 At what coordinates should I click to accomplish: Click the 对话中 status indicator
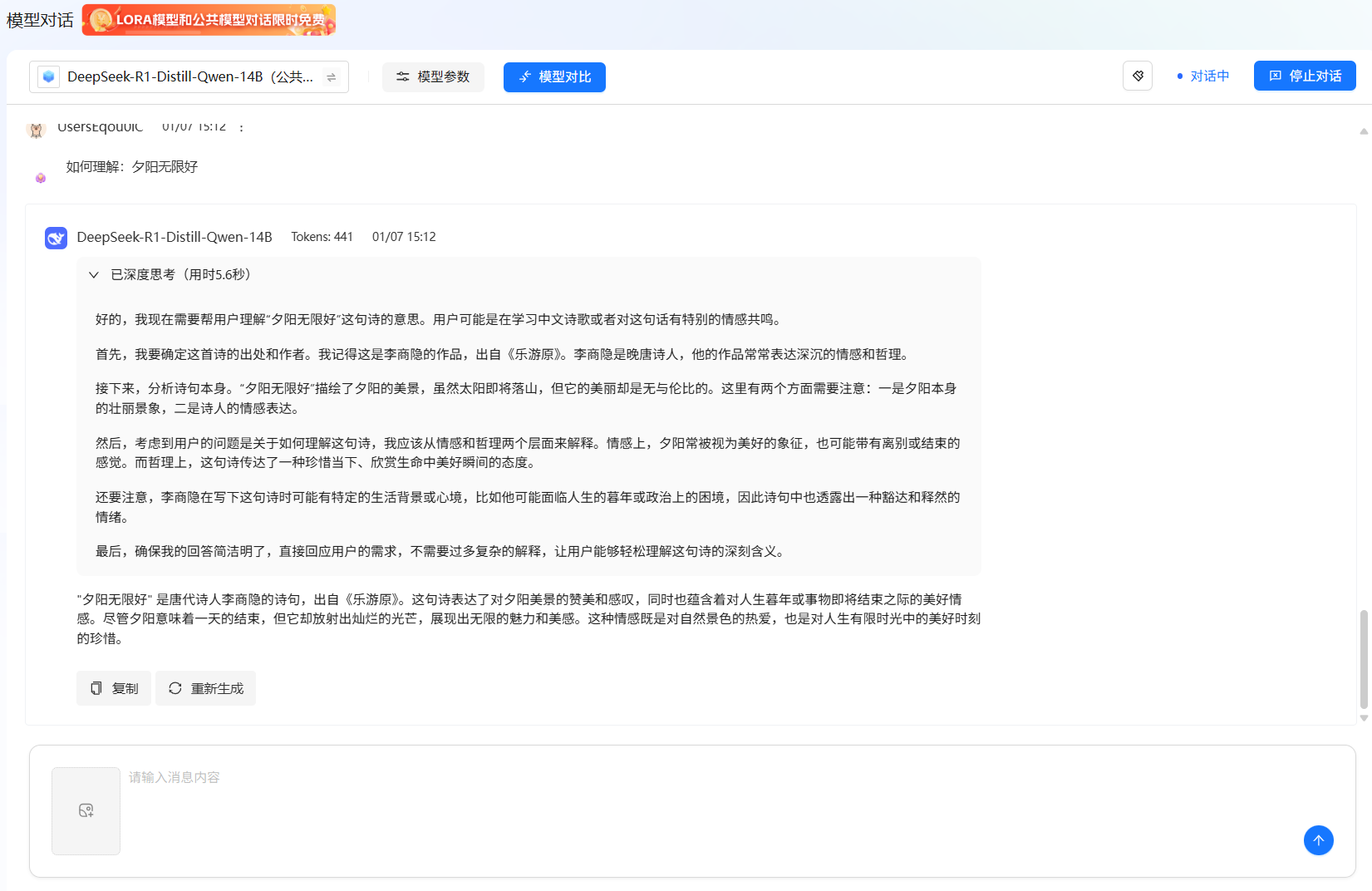coord(1202,76)
